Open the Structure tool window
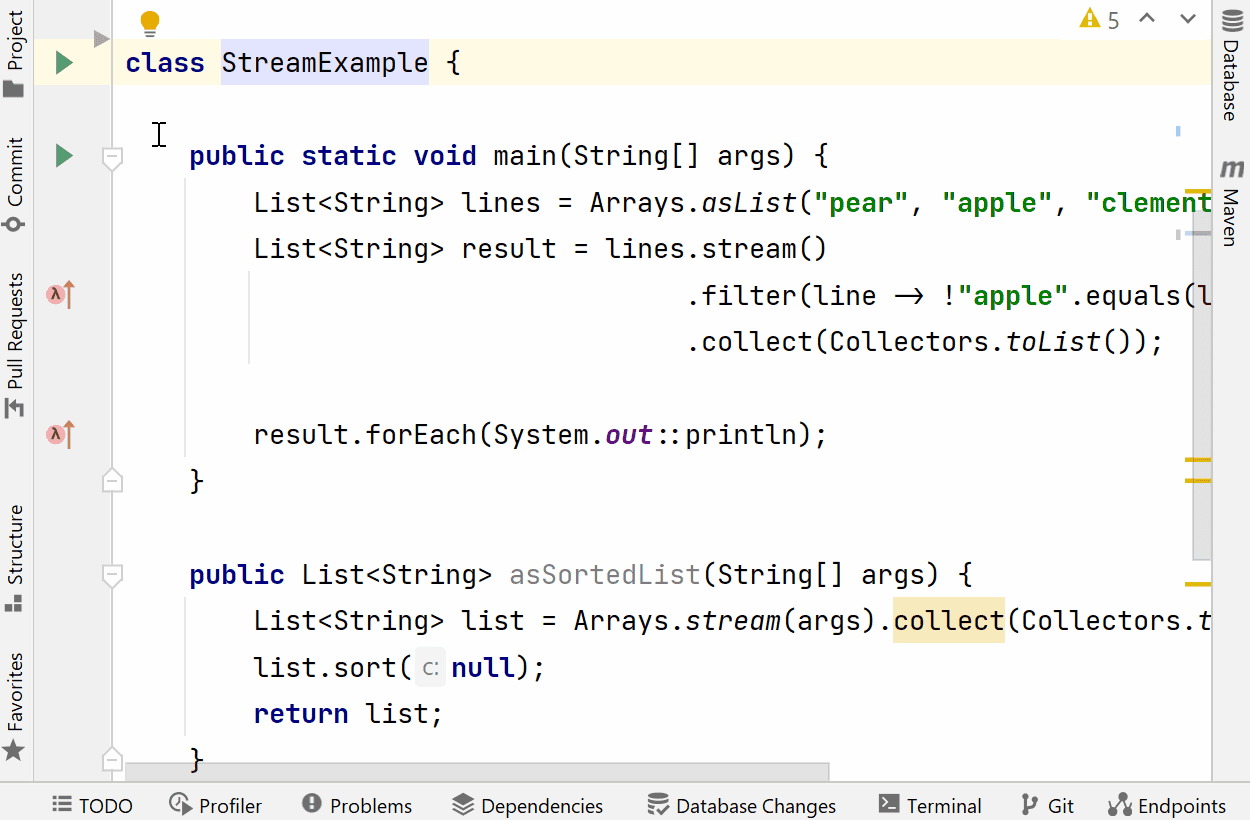 click(14, 558)
